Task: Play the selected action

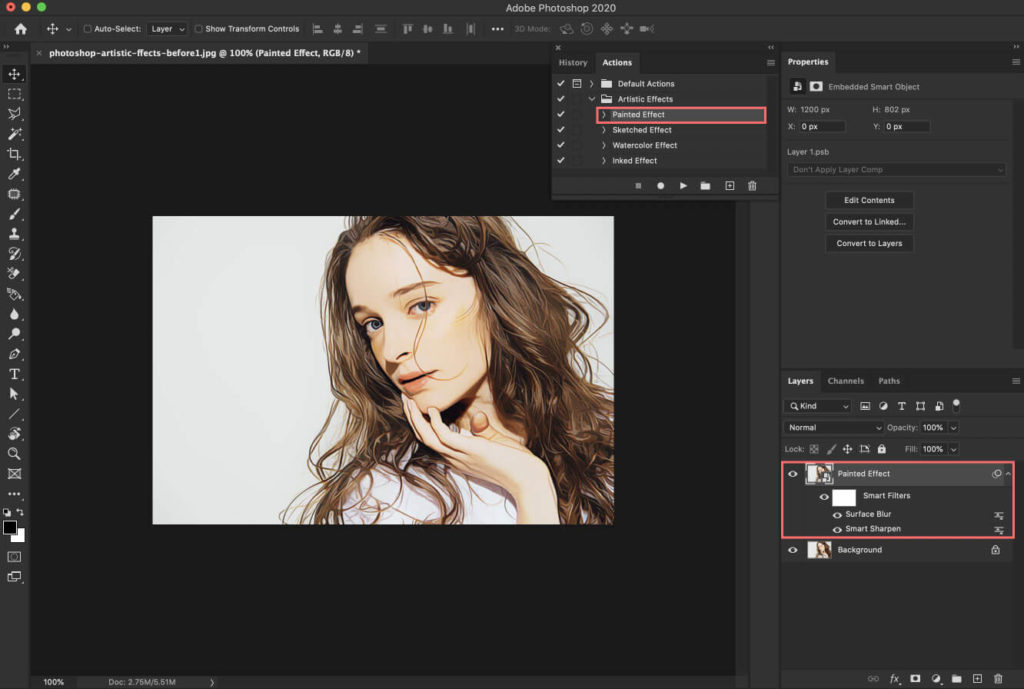Action: pyautogui.click(x=683, y=186)
